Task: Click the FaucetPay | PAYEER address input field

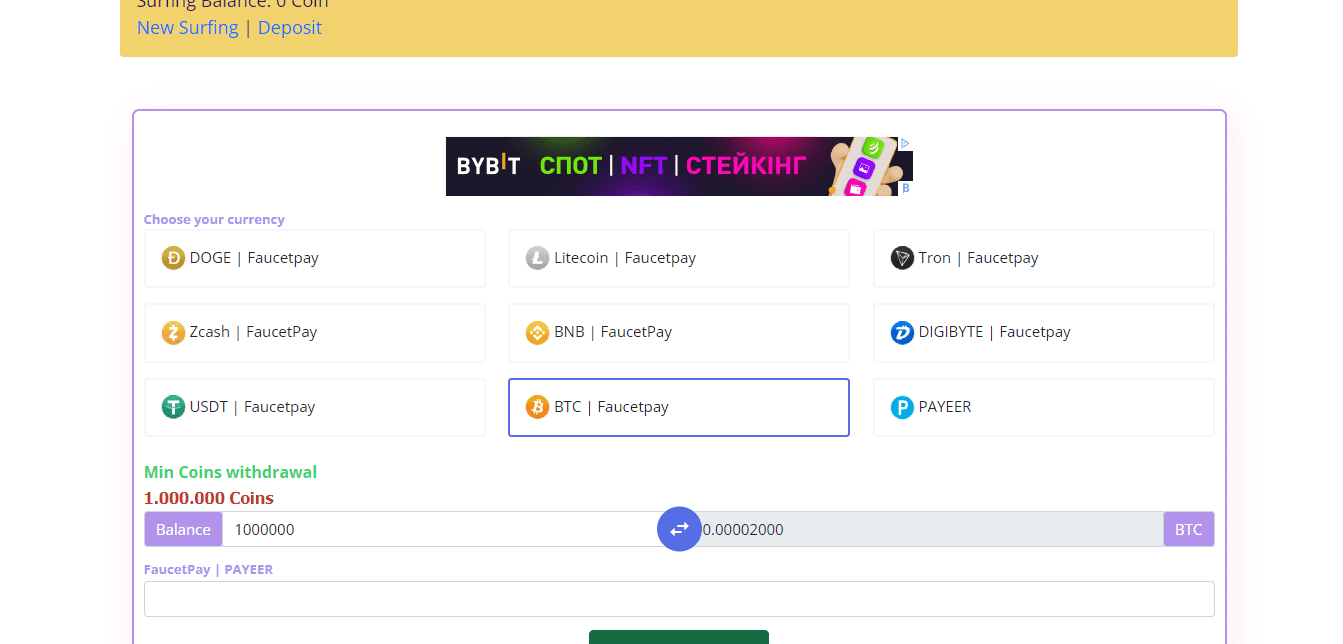Action: (x=678, y=599)
